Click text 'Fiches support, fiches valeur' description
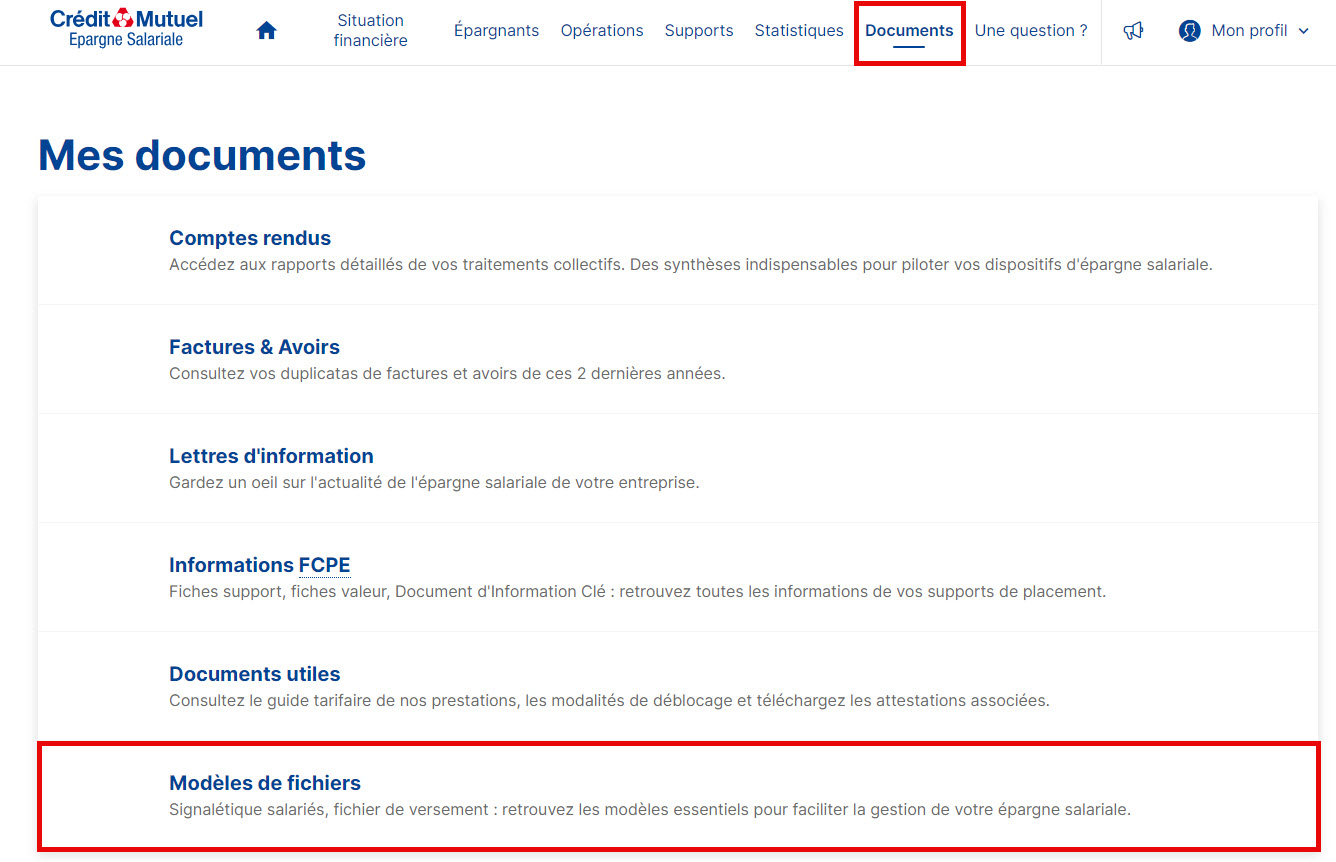 coord(638,592)
